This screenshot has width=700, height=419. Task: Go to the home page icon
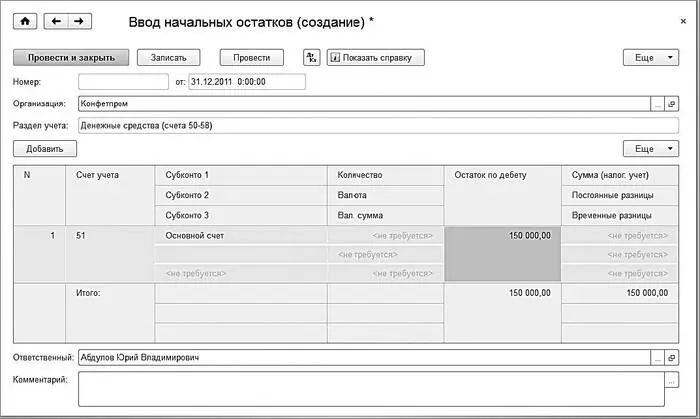point(25,21)
